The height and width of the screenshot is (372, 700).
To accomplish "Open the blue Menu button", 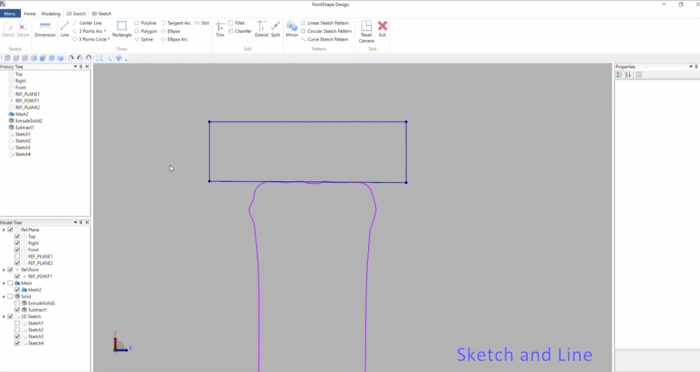I will pyautogui.click(x=10, y=13).
